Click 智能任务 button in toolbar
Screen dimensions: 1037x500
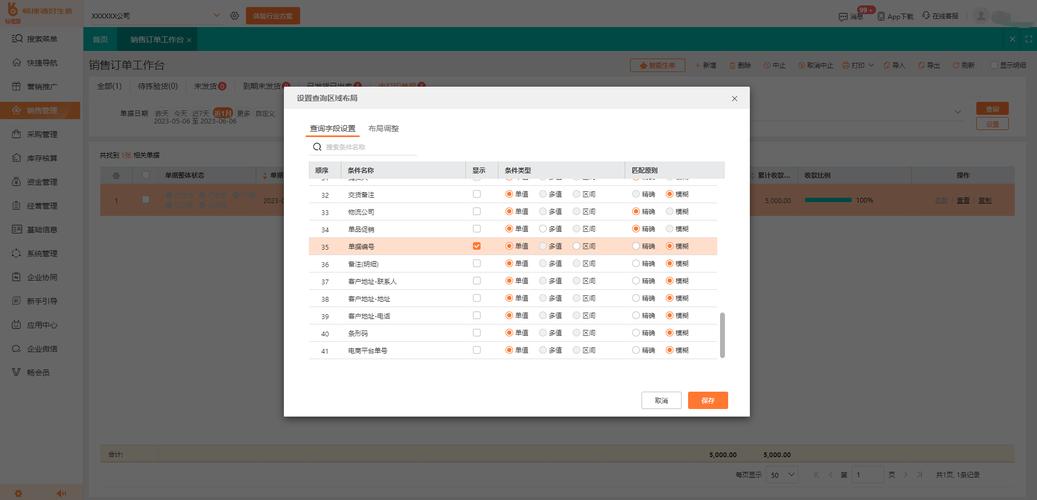657,65
